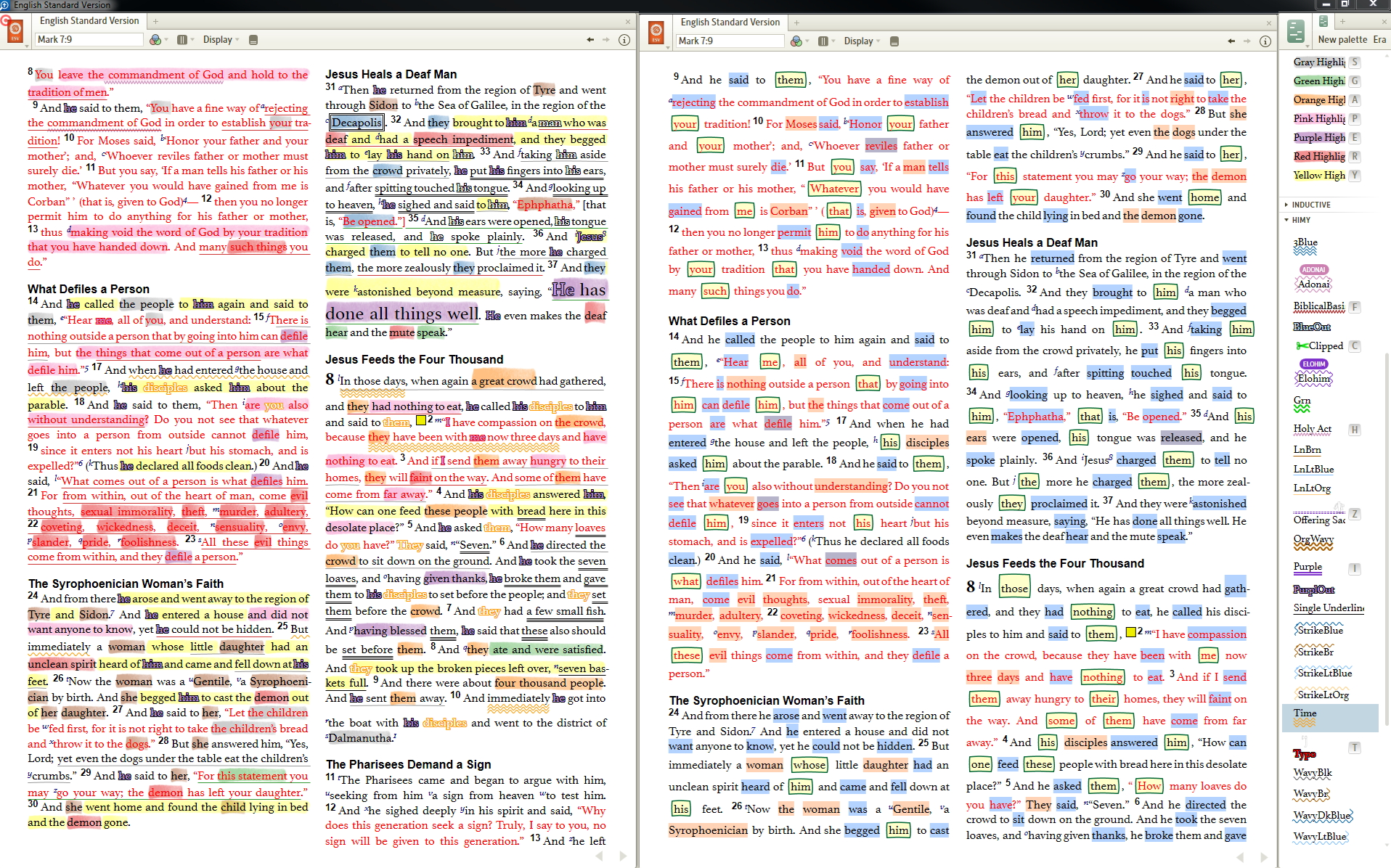
Task: Edit the Mark 7:9 reference in the left panel
Action: tap(89, 40)
